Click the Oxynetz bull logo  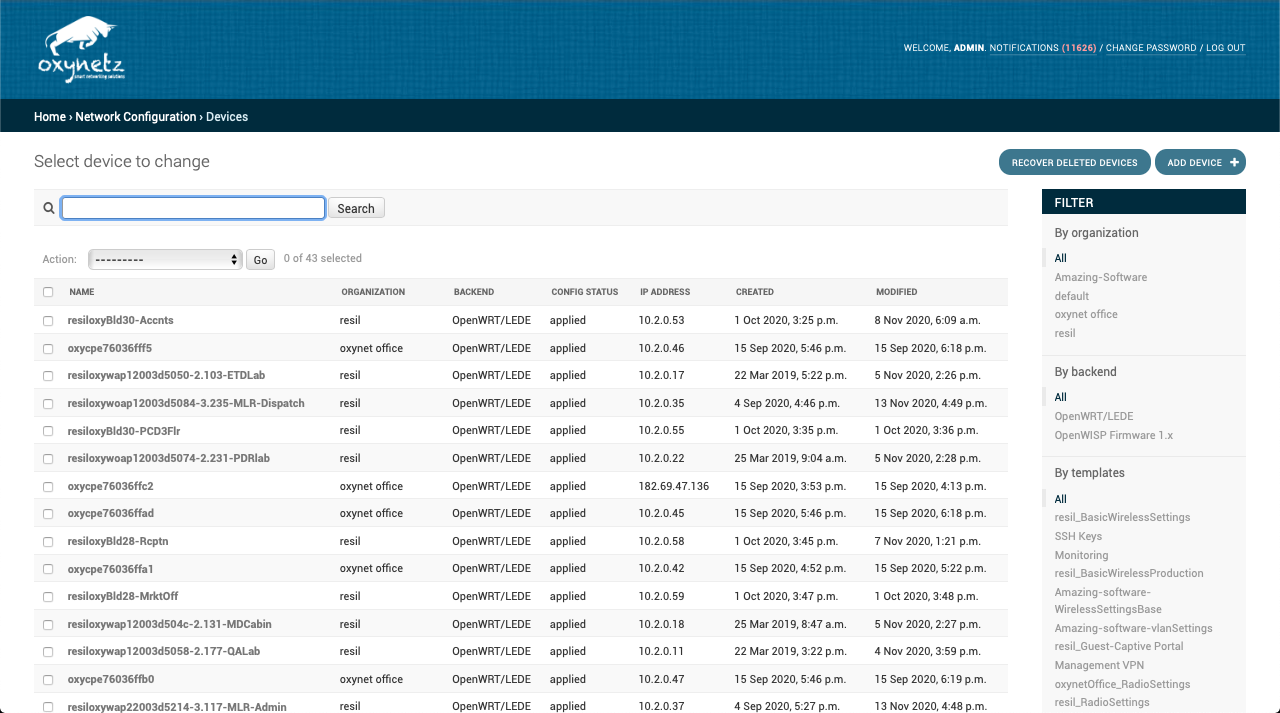coord(81,50)
